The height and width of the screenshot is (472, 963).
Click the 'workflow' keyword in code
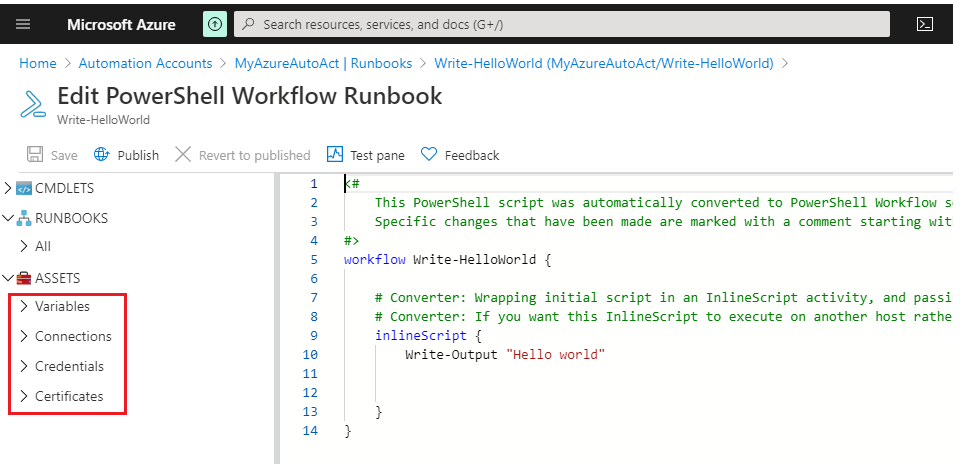tap(375, 260)
